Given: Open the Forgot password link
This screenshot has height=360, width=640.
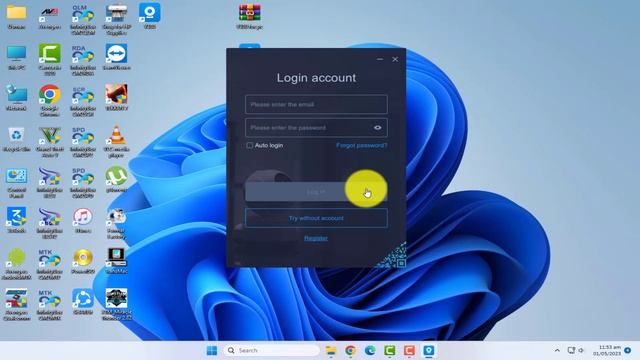Looking at the screenshot, I should tap(362, 145).
